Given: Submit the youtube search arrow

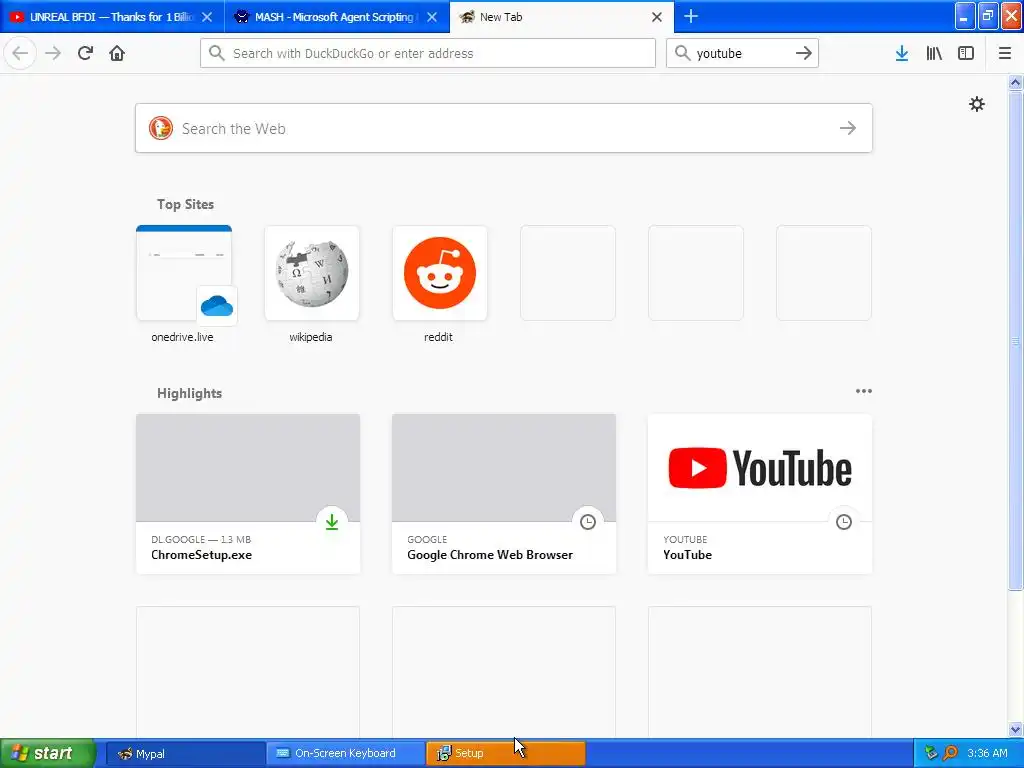Looking at the screenshot, I should tap(804, 53).
